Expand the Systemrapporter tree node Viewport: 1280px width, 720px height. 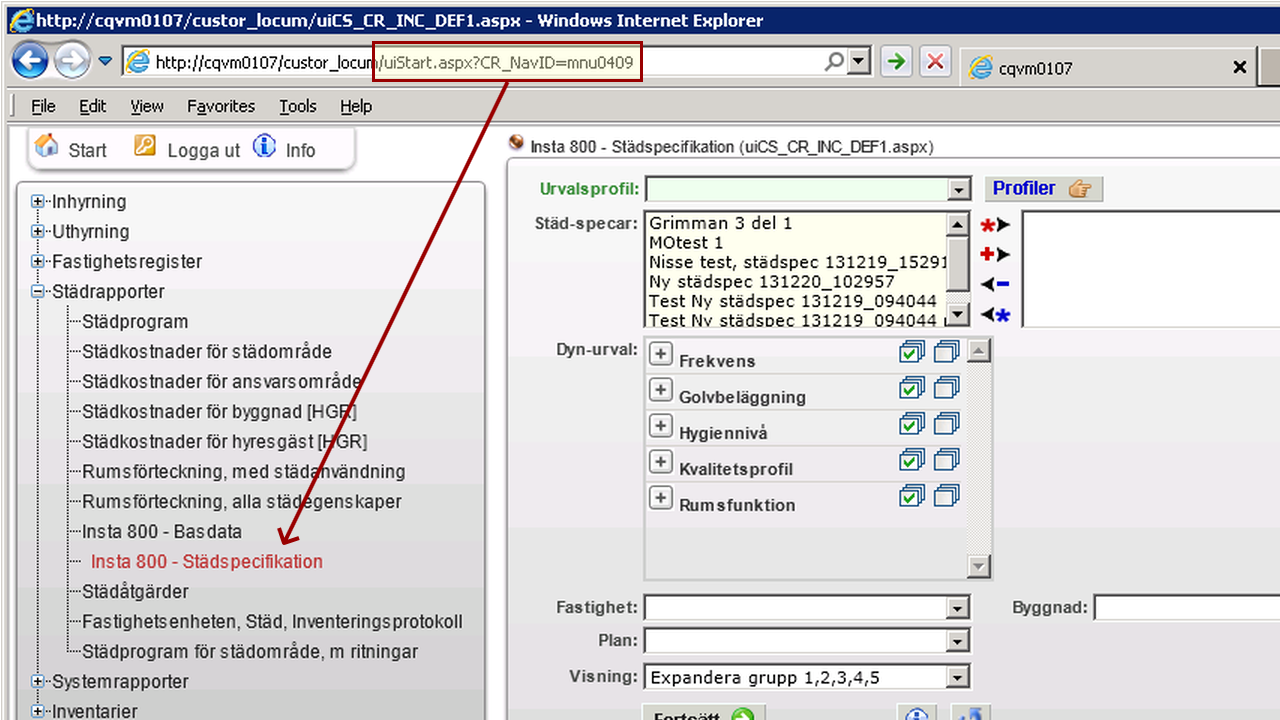coord(38,682)
